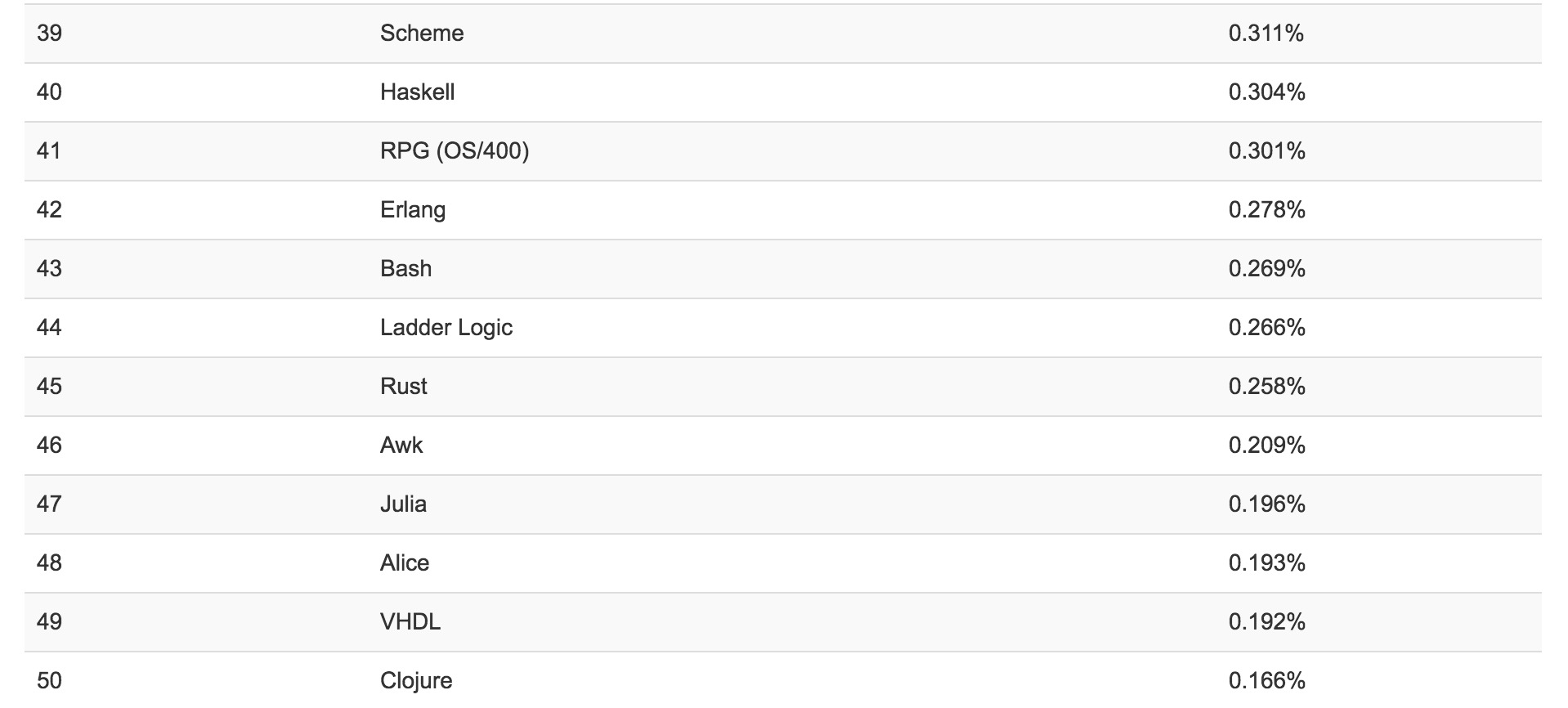Click the Scheme language name

[421, 34]
